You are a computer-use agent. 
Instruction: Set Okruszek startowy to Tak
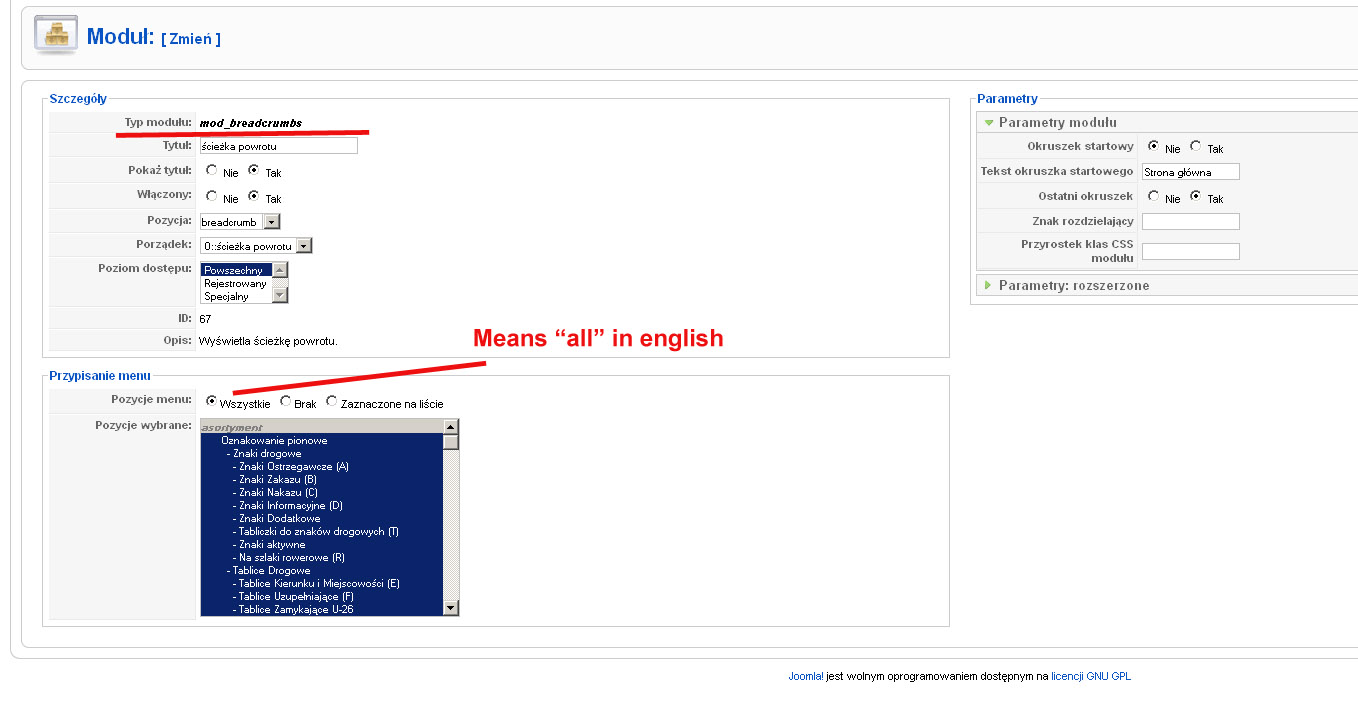coord(1196,146)
